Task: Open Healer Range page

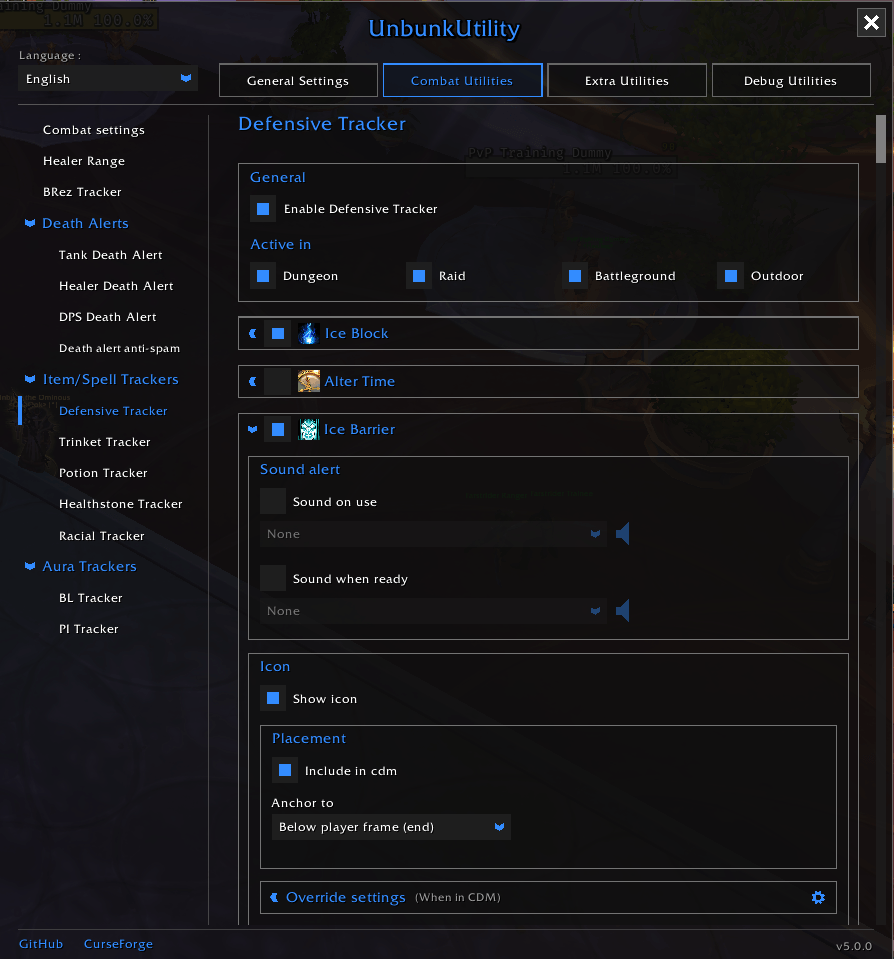Action: click(84, 161)
